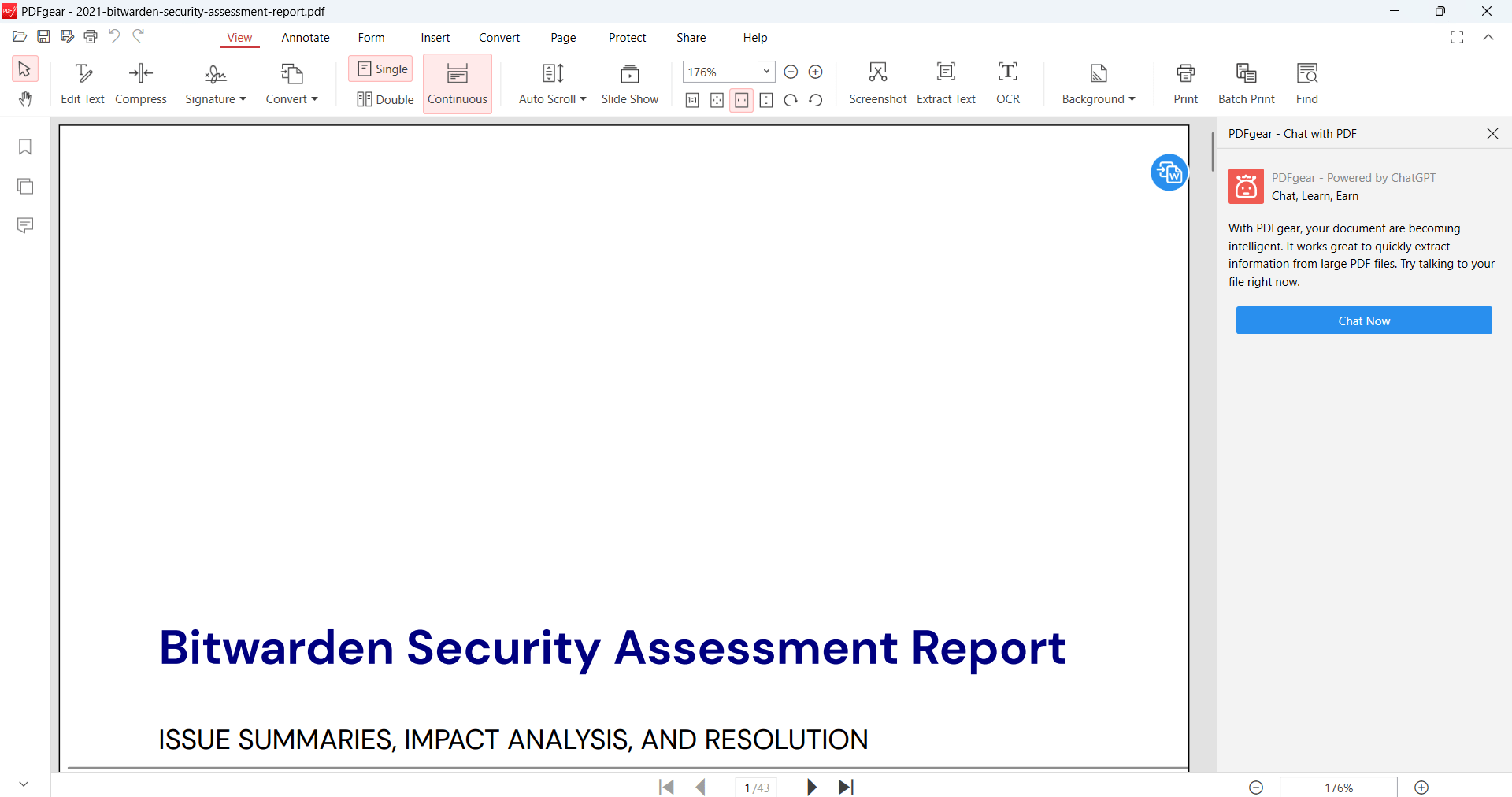
Task: Open the Extract Text tool
Action: pos(946,82)
